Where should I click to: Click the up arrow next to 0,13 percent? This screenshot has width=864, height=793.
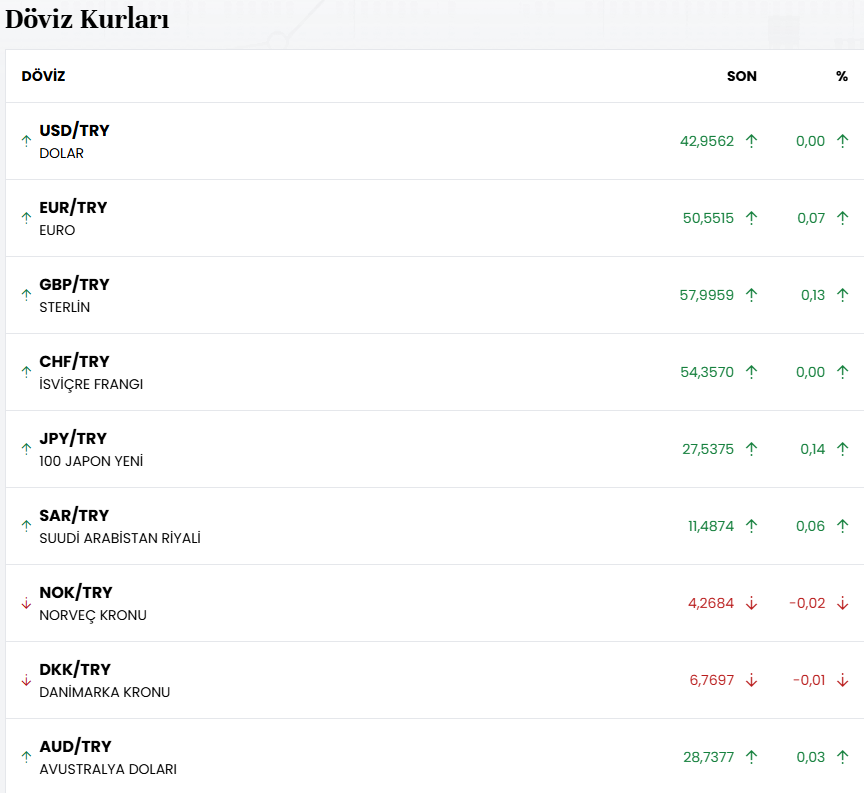coord(842,295)
